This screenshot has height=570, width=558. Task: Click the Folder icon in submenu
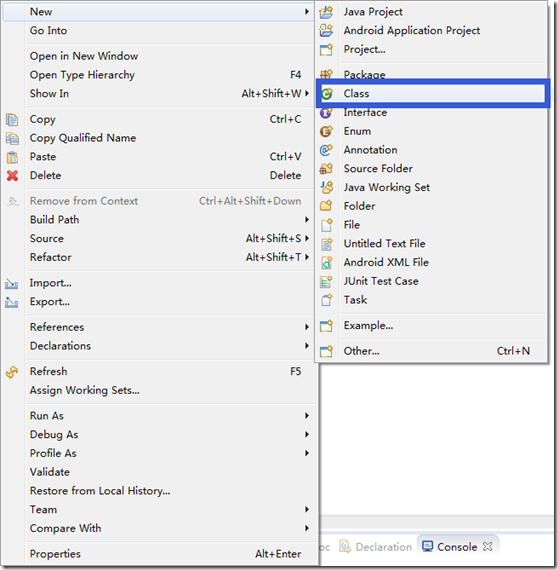click(x=326, y=206)
